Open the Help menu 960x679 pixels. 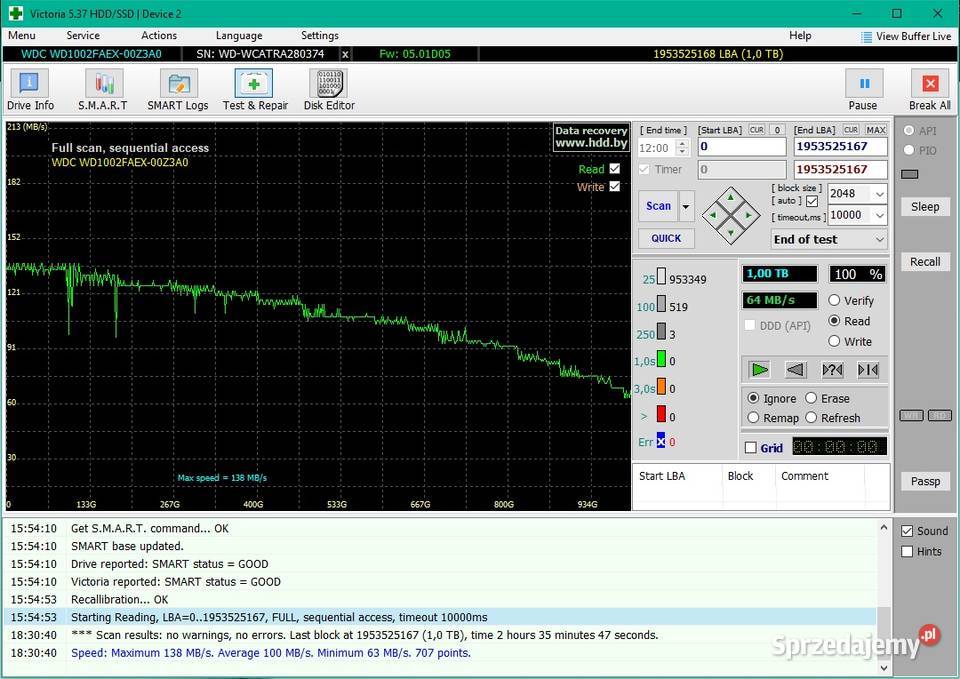point(800,36)
